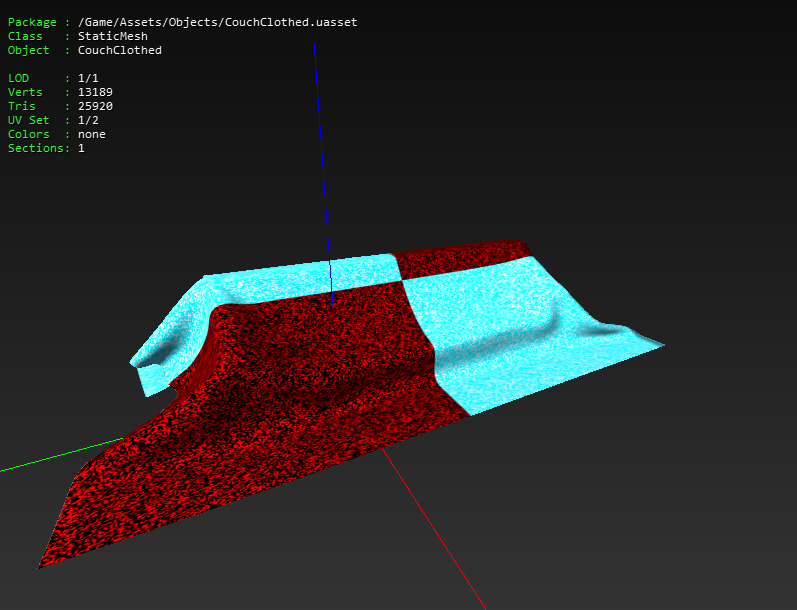The image size is (797, 610).
Task: Select the package path /Game/Assets/Objects/CouchClothed.uasset
Action: point(218,22)
